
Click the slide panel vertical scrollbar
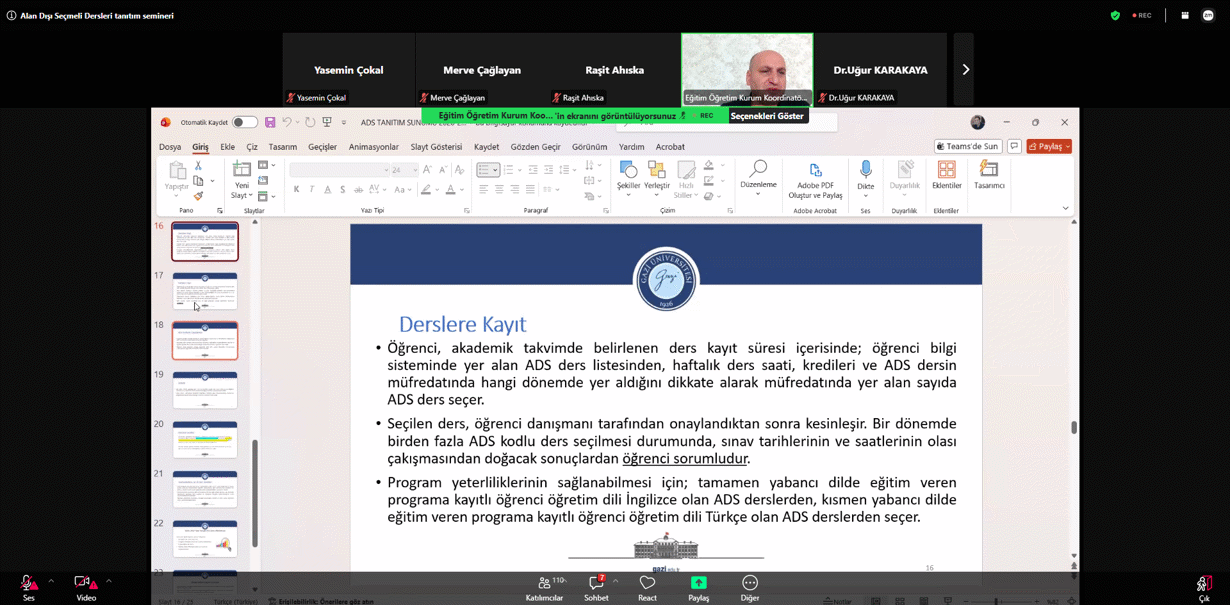point(254,492)
